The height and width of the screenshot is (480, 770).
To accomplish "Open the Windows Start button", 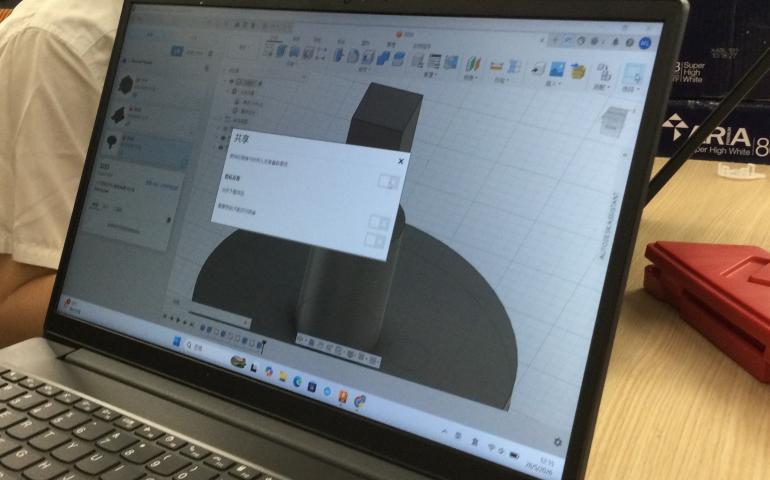I will (x=177, y=341).
